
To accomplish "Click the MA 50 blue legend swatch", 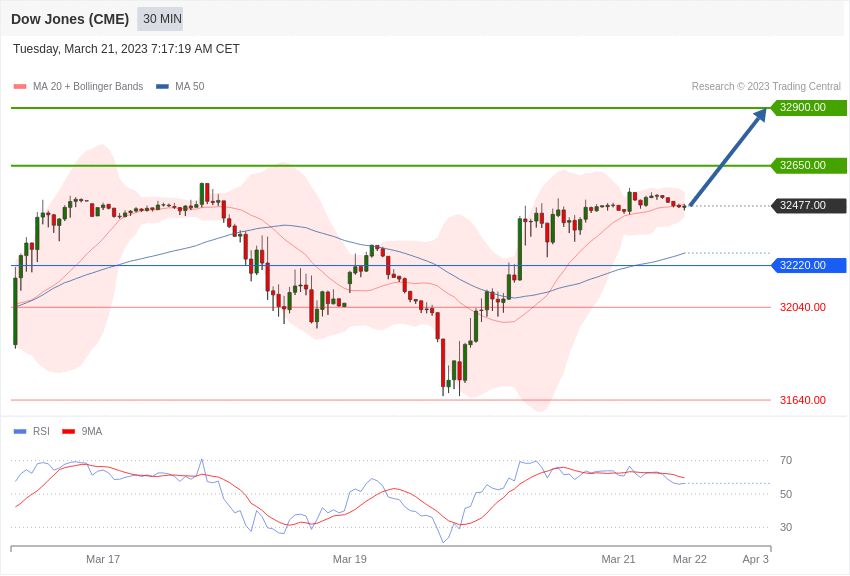I will click(x=162, y=87).
